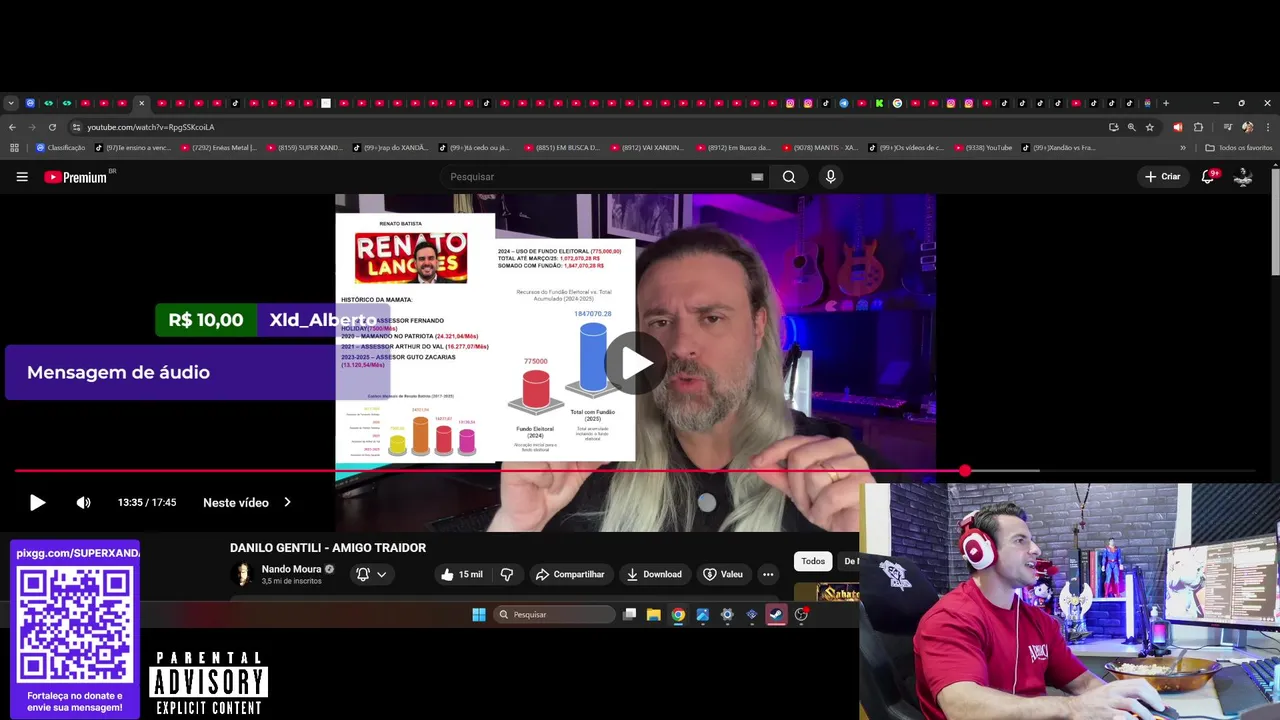Open the on-screen keyboard icon in search box
The image size is (1280, 720).
click(757, 177)
